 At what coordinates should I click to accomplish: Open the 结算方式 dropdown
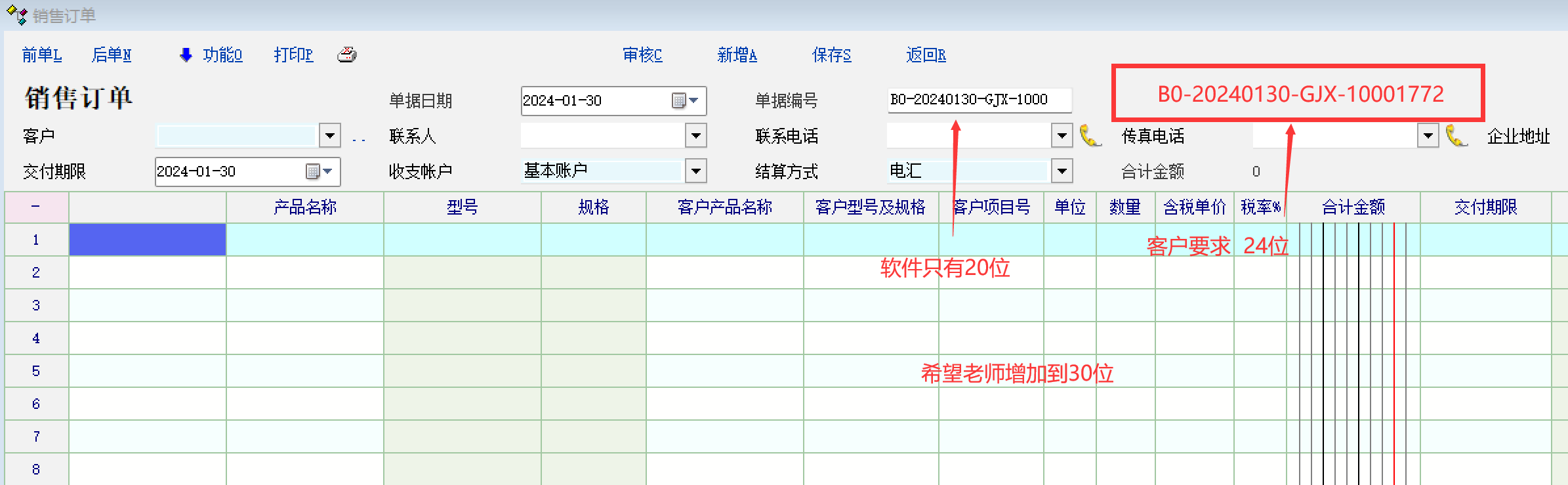tap(1062, 171)
